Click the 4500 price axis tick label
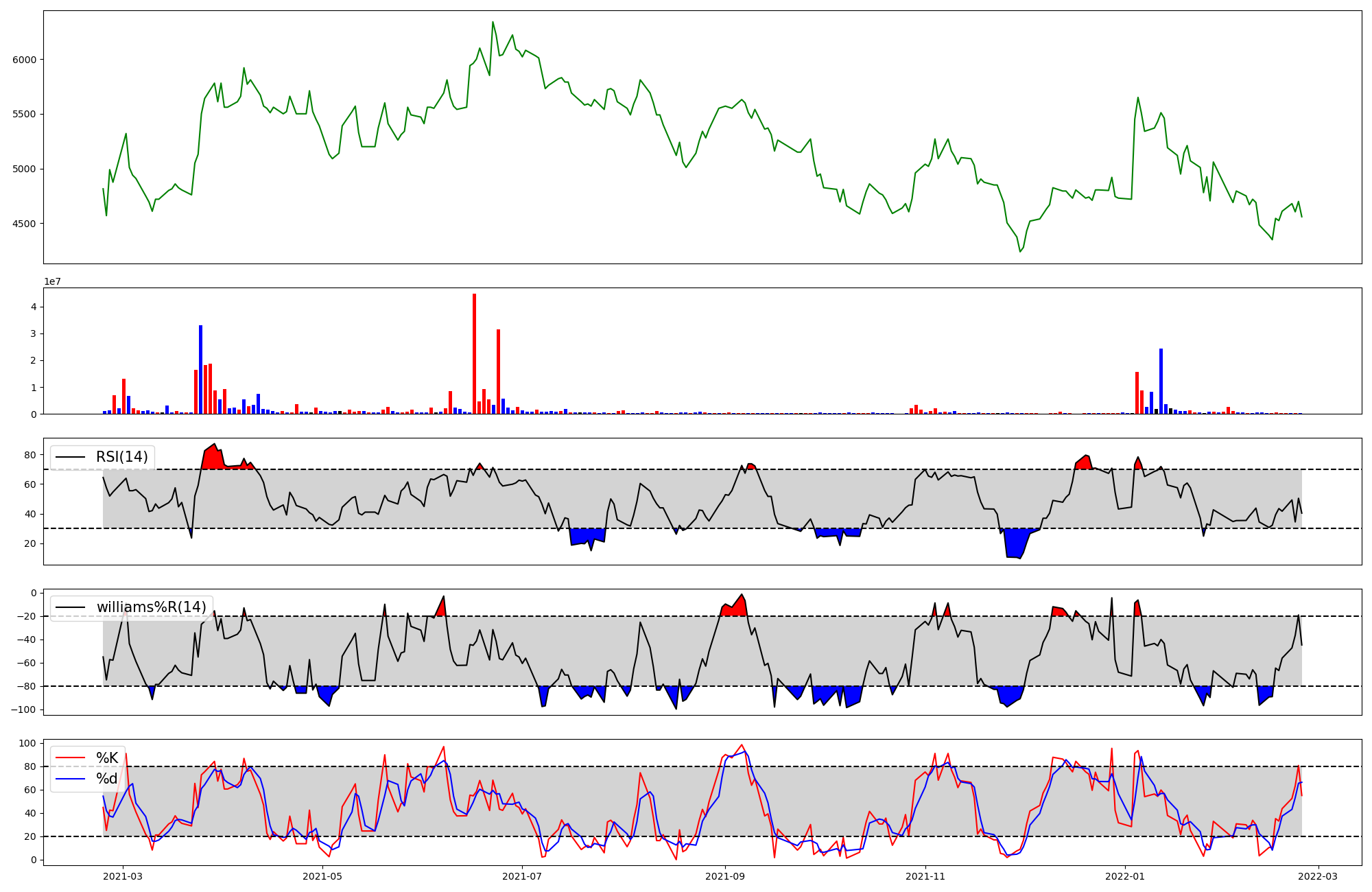The height and width of the screenshot is (892, 1372). click(x=25, y=224)
